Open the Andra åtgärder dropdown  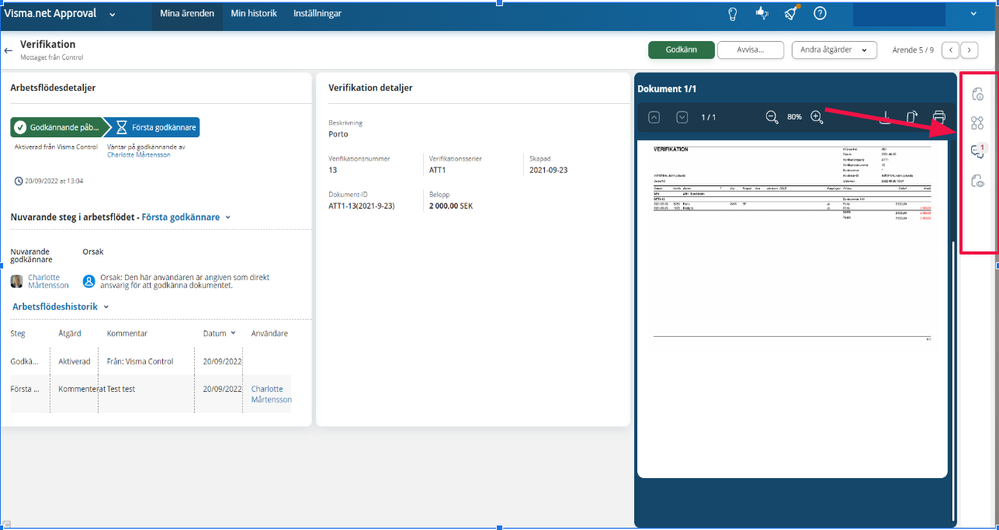834,50
